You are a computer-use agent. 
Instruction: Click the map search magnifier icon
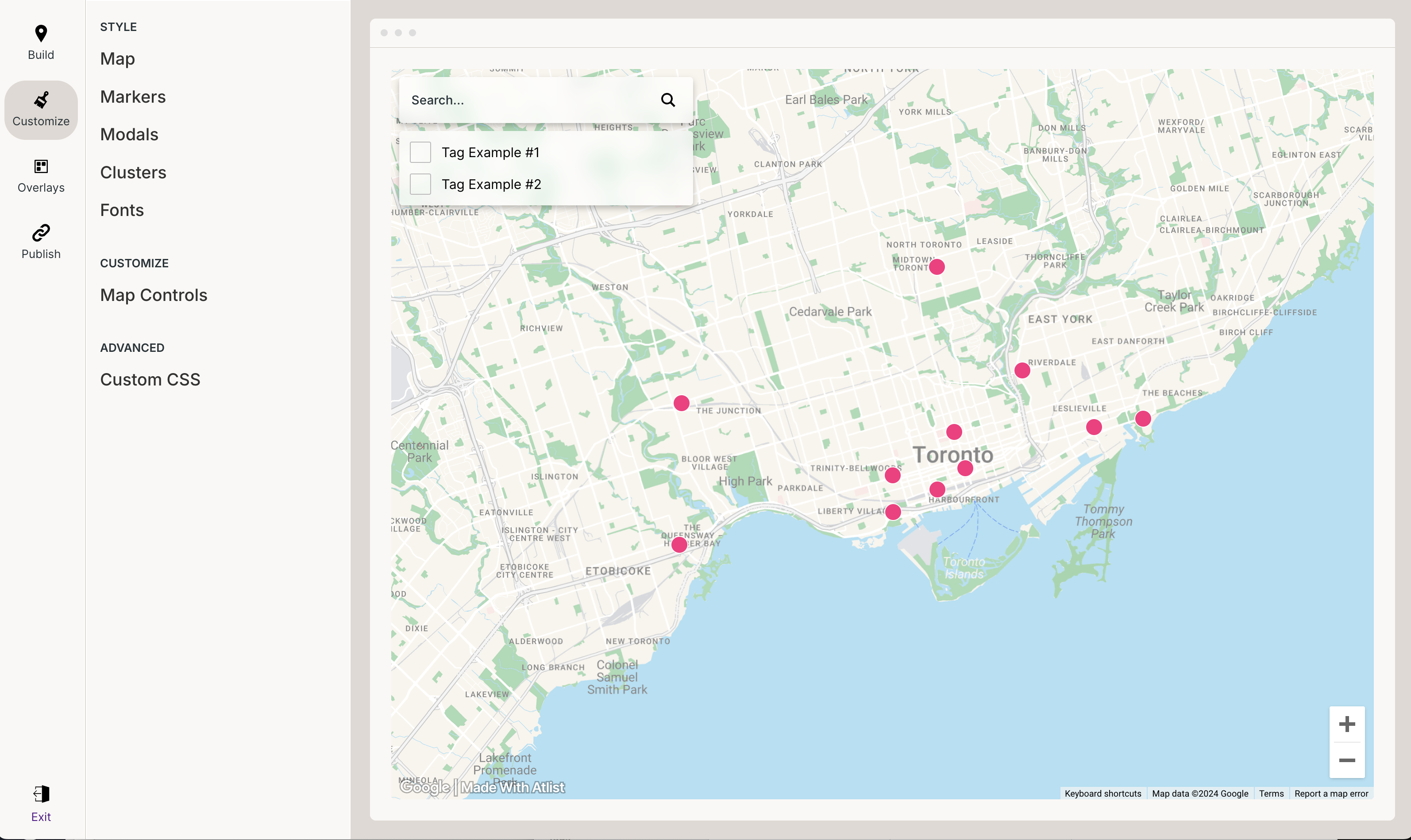(668, 100)
